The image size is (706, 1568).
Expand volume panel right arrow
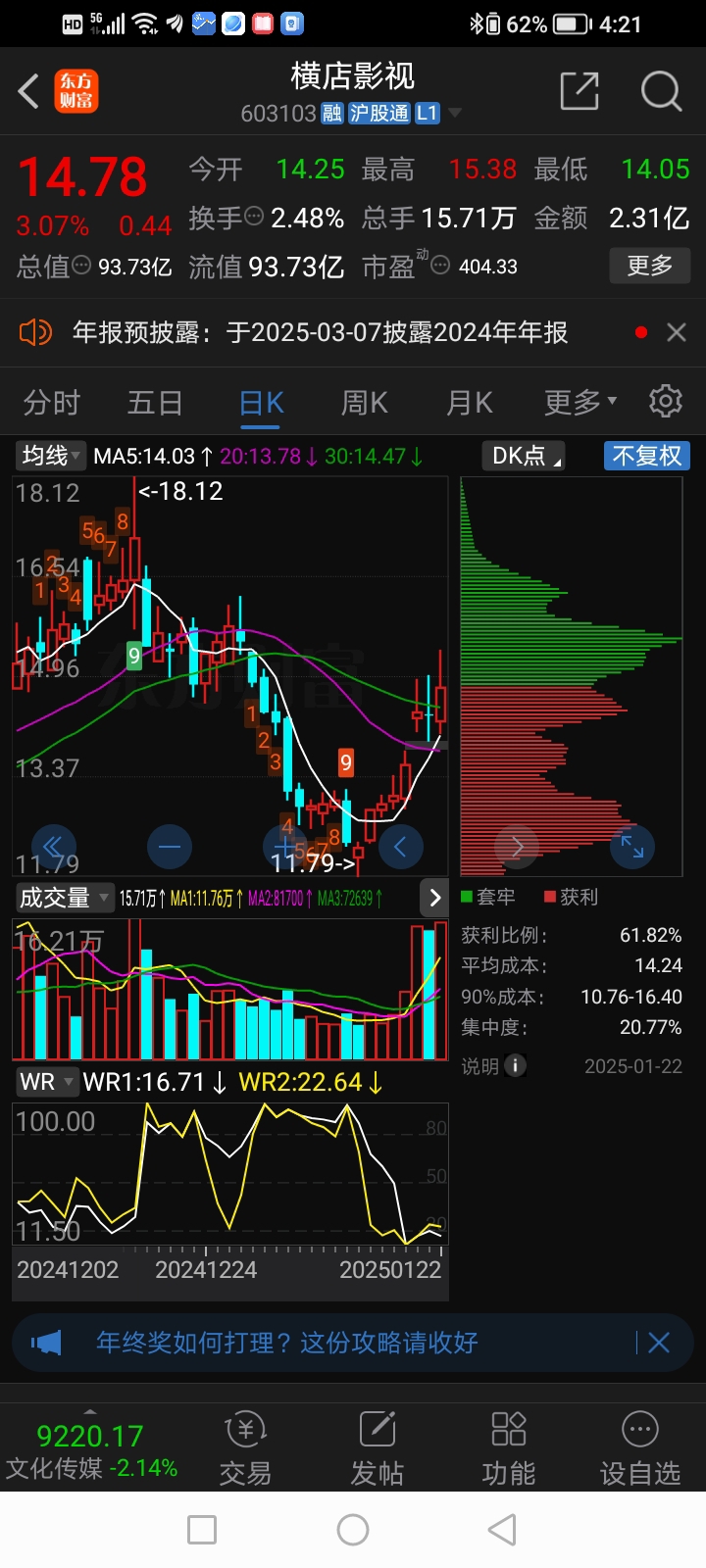(x=435, y=898)
